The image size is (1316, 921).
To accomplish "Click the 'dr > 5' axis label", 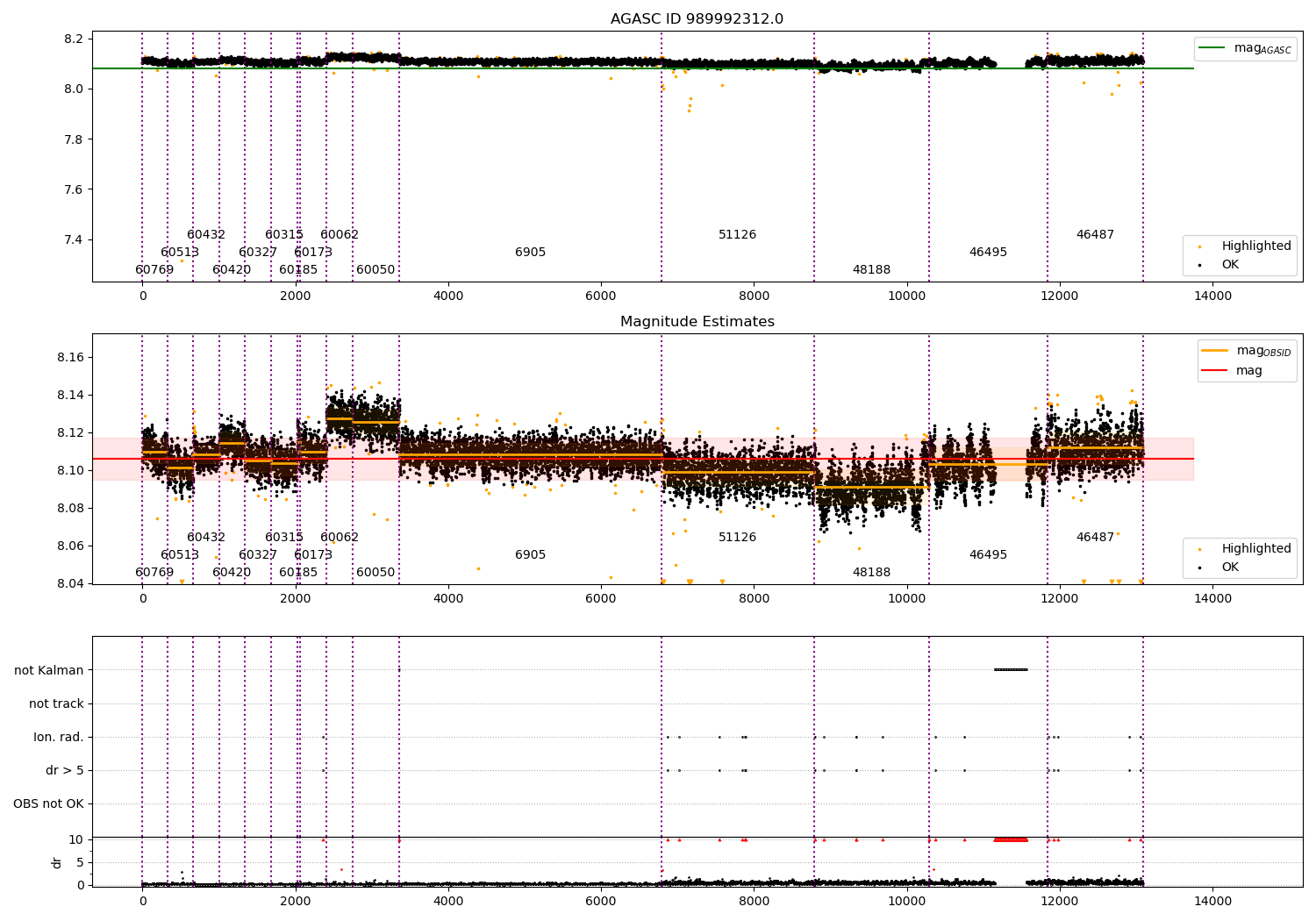I will 65,770.
